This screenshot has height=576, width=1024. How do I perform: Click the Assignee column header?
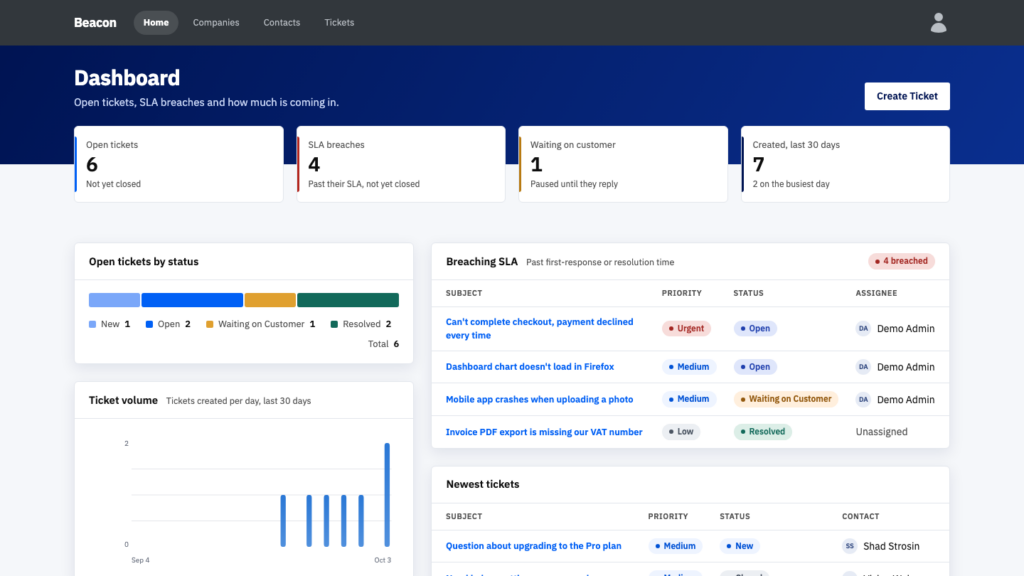876,293
